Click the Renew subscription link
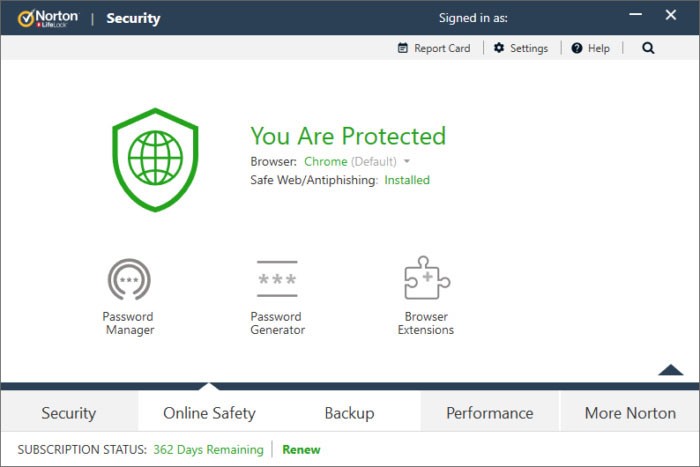 [301, 450]
